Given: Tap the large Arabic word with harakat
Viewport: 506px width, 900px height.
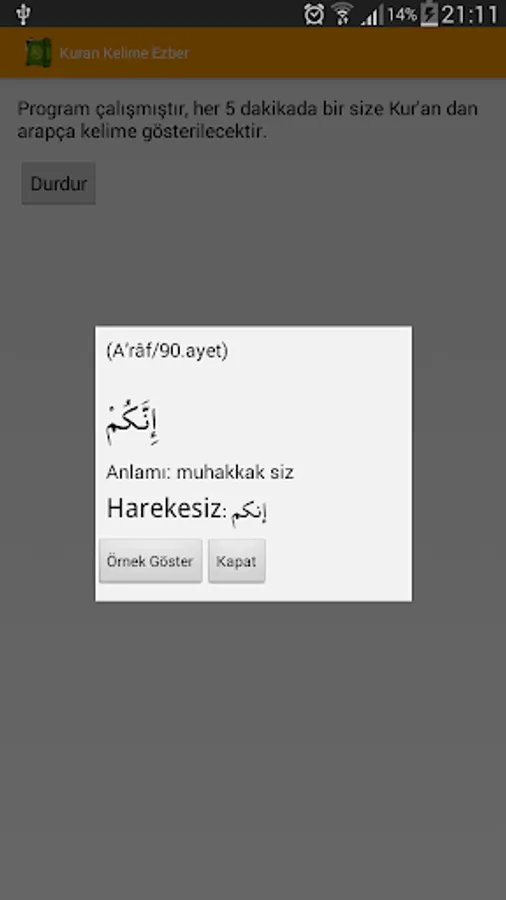Looking at the screenshot, I should (133, 422).
